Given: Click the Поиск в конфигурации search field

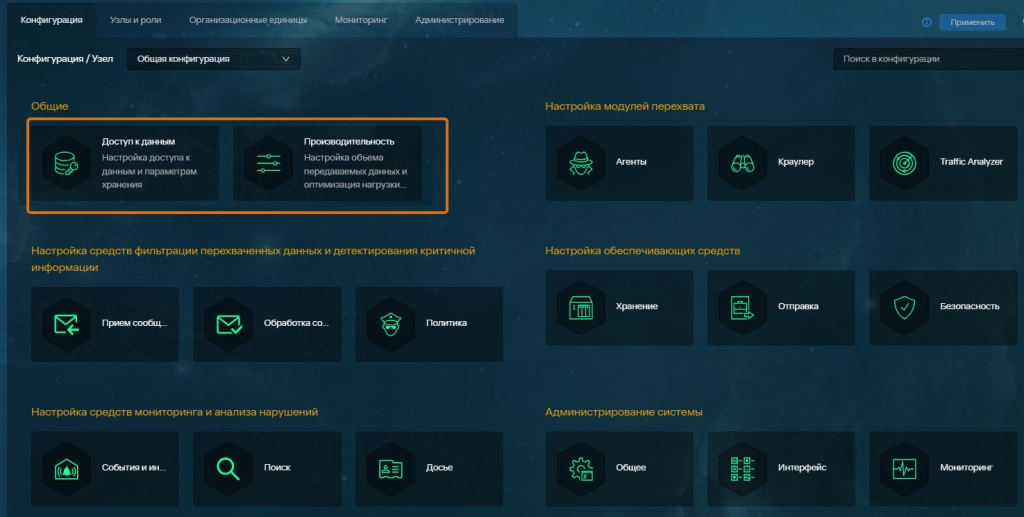Looking at the screenshot, I should (x=920, y=59).
